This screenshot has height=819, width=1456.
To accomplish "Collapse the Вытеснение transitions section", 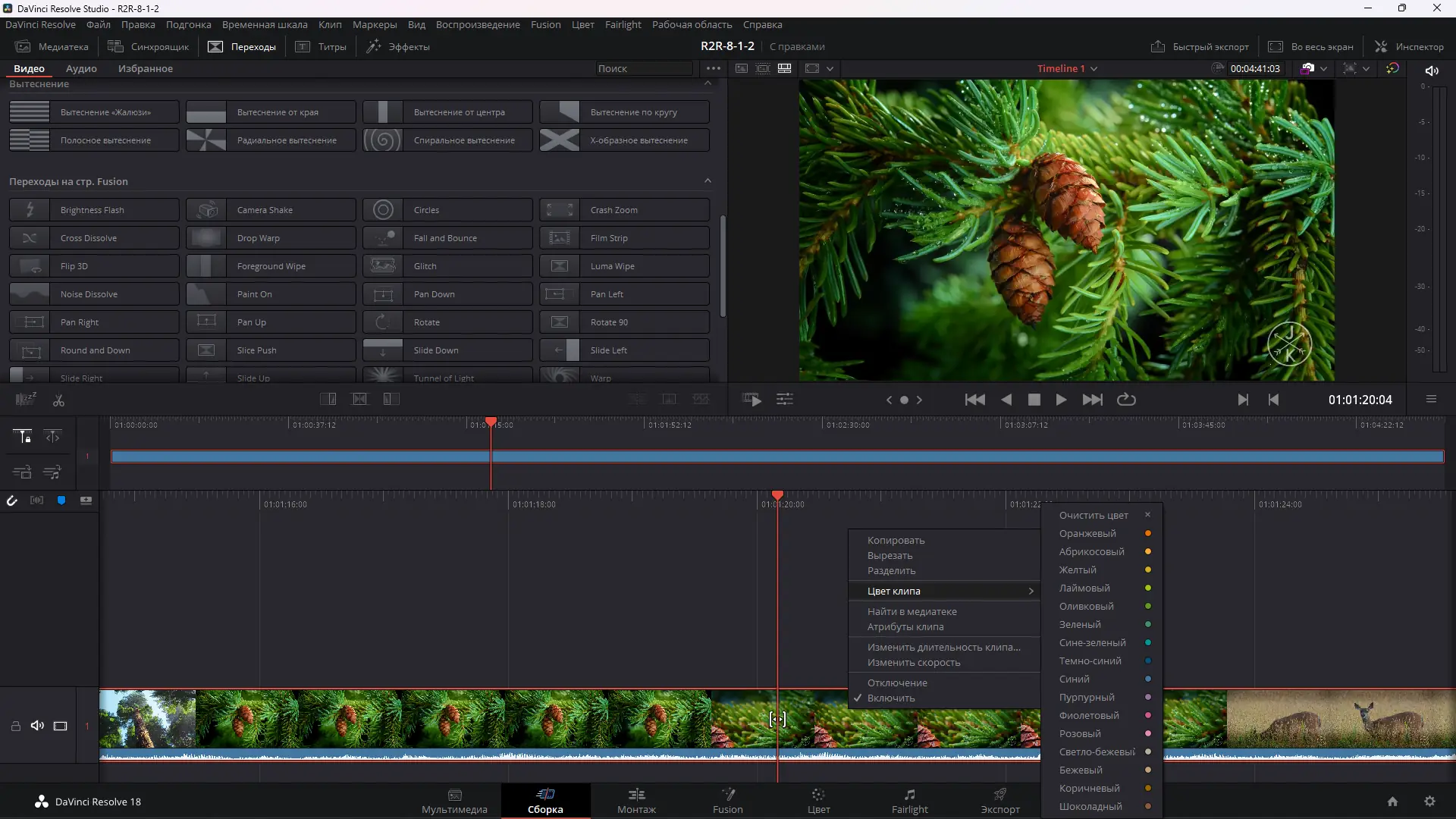I will [708, 83].
